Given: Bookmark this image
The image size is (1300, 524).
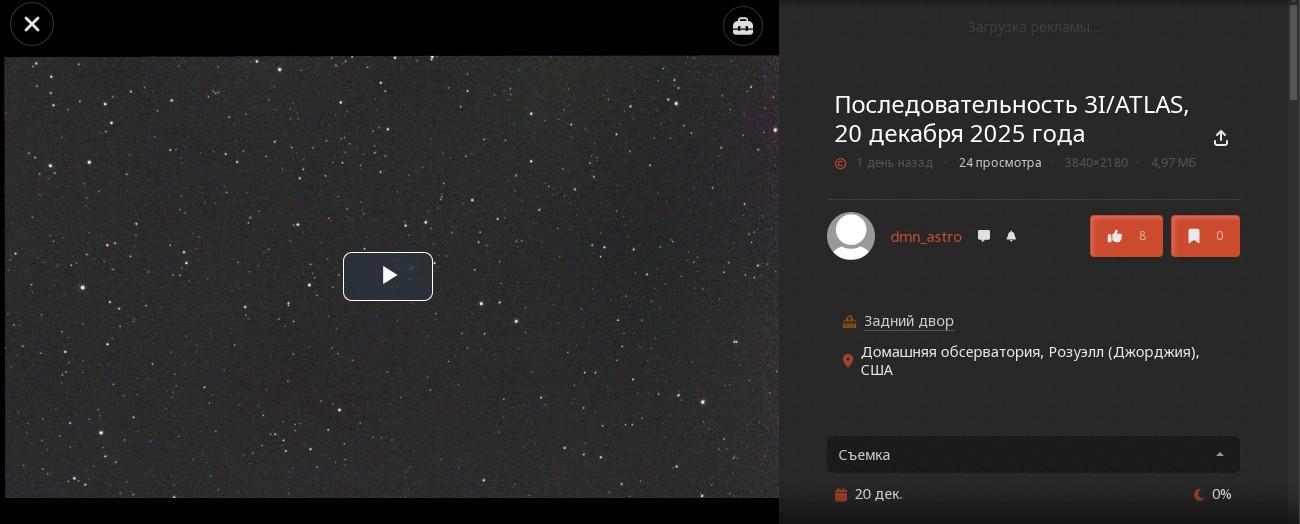Looking at the screenshot, I should (x=1205, y=236).
